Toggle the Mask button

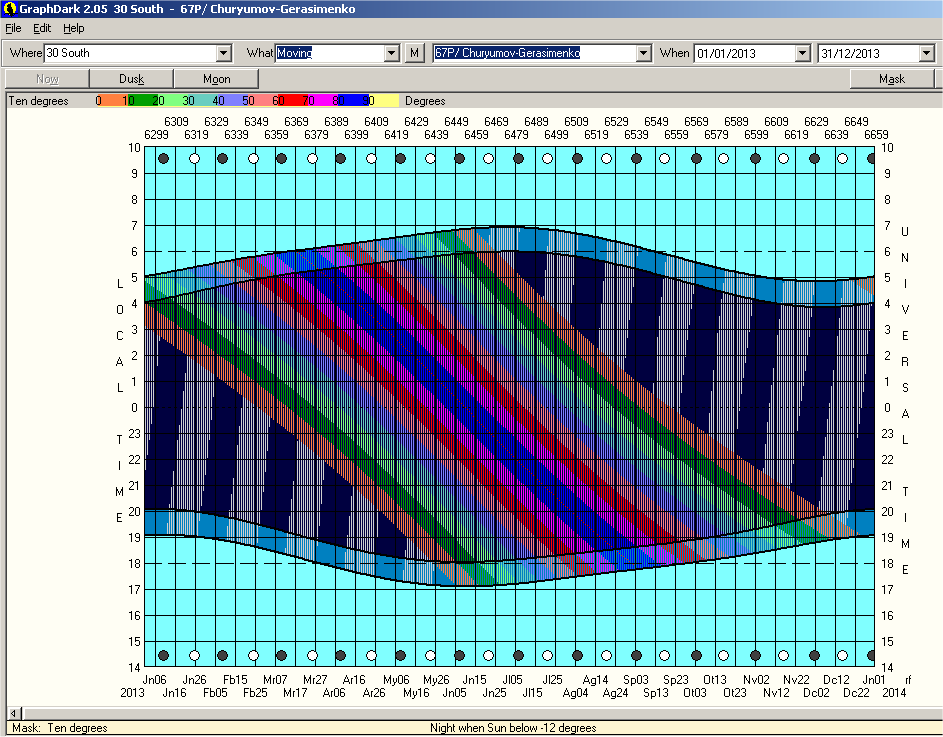[891, 79]
